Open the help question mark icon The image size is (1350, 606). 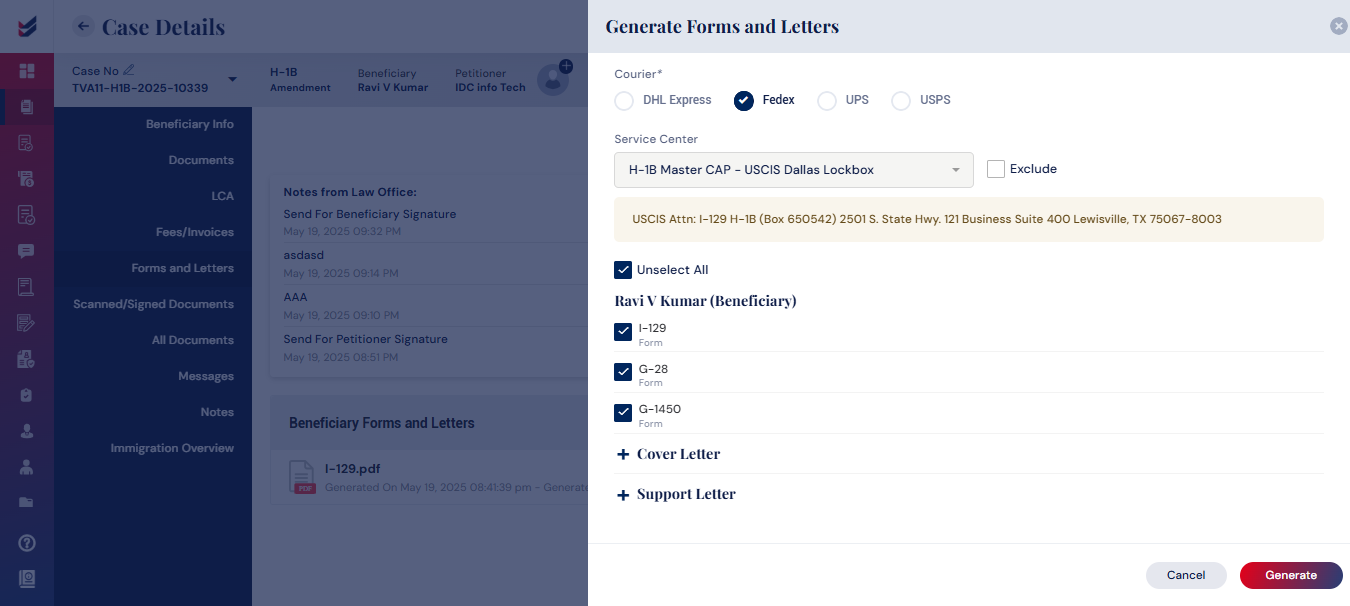27,543
